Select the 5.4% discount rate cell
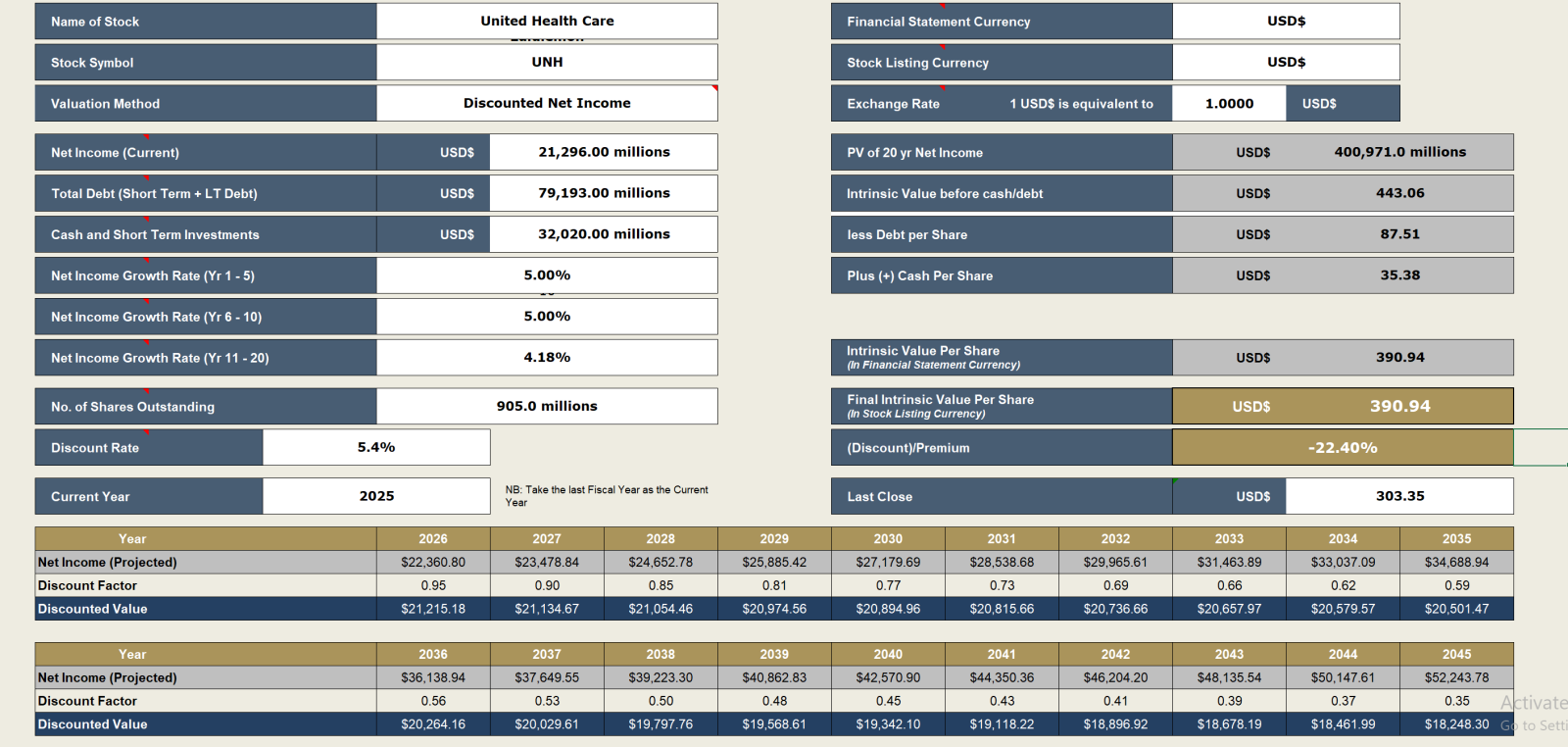The width and height of the screenshot is (1568, 747). pos(376,447)
